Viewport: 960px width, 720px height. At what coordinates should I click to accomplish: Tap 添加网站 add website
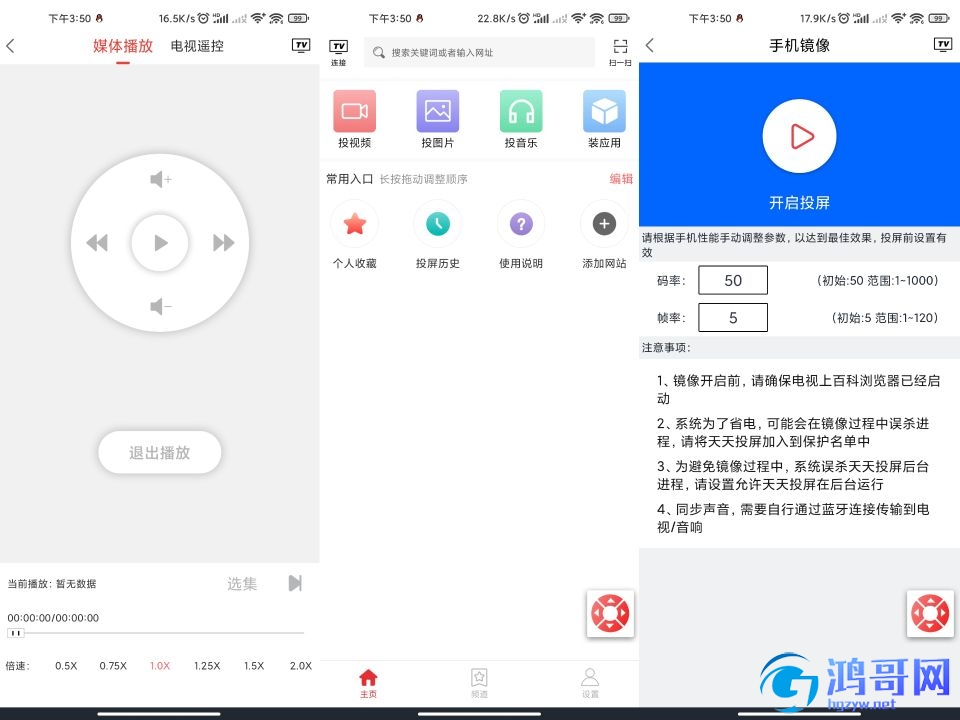click(x=604, y=234)
